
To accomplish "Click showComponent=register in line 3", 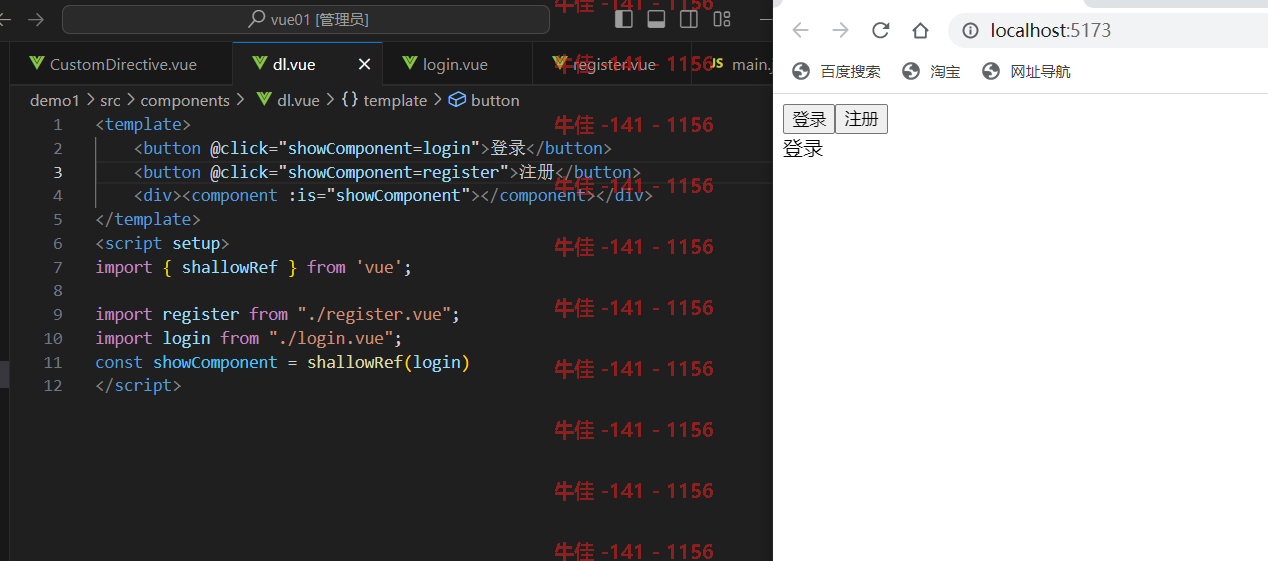I will [x=393, y=172].
